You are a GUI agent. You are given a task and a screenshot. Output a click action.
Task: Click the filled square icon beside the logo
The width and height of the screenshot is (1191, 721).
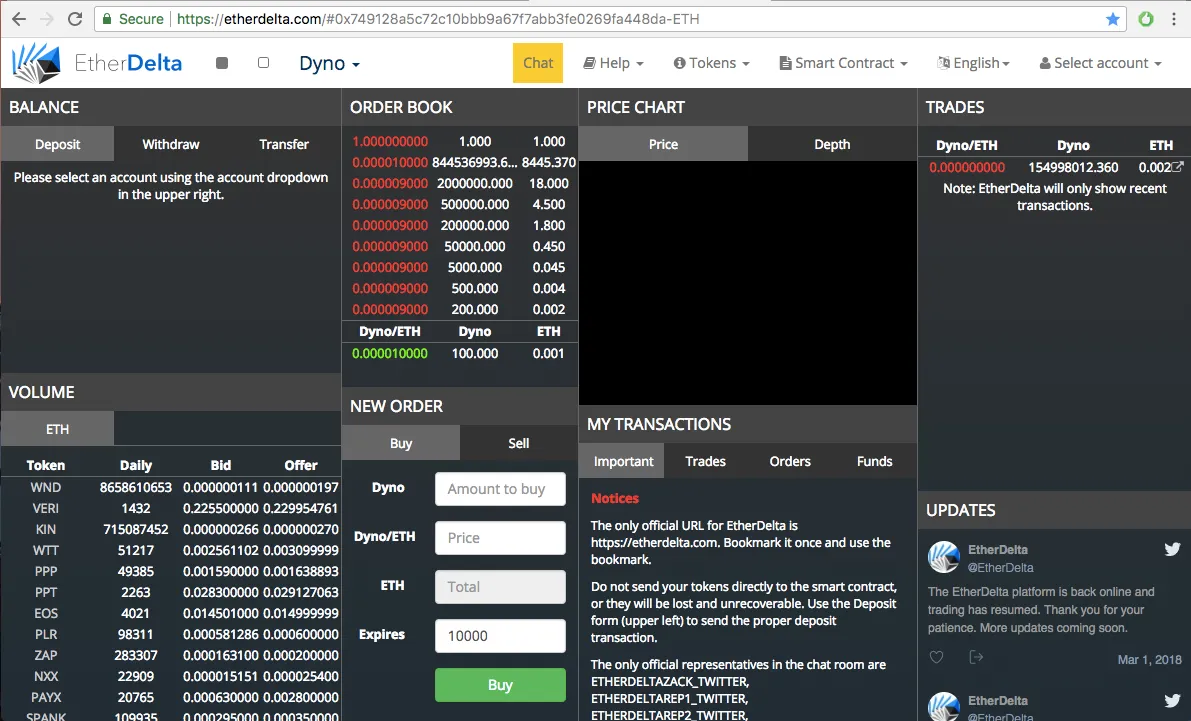coord(222,63)
